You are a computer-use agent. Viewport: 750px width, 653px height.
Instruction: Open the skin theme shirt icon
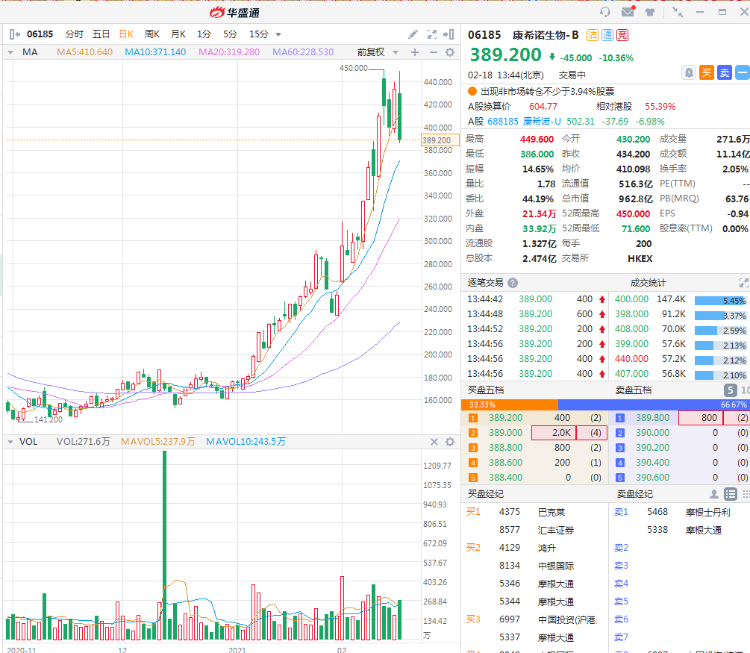click(x=650, y=12)
